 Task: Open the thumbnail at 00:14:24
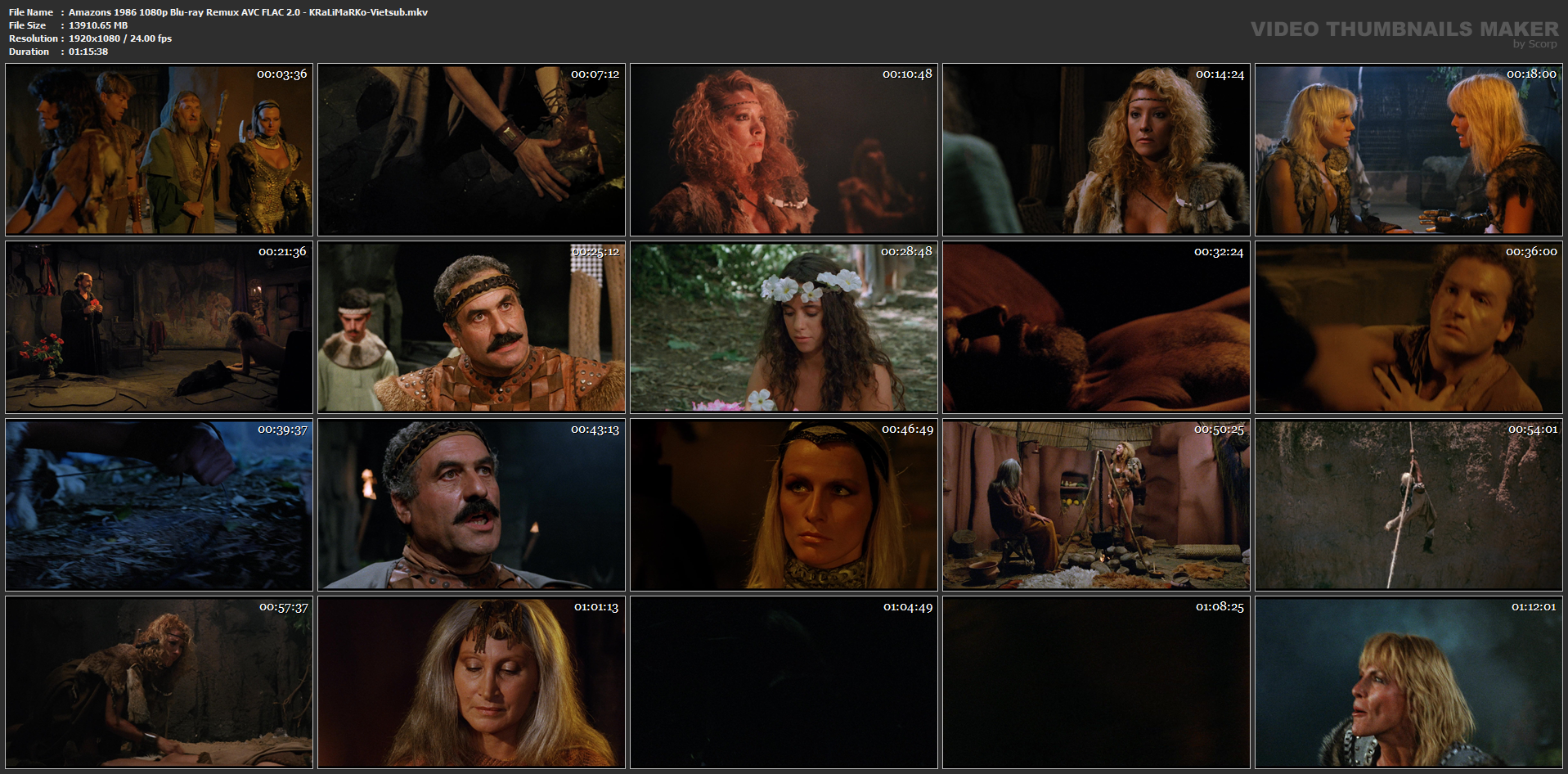[x=1096, y=150]
